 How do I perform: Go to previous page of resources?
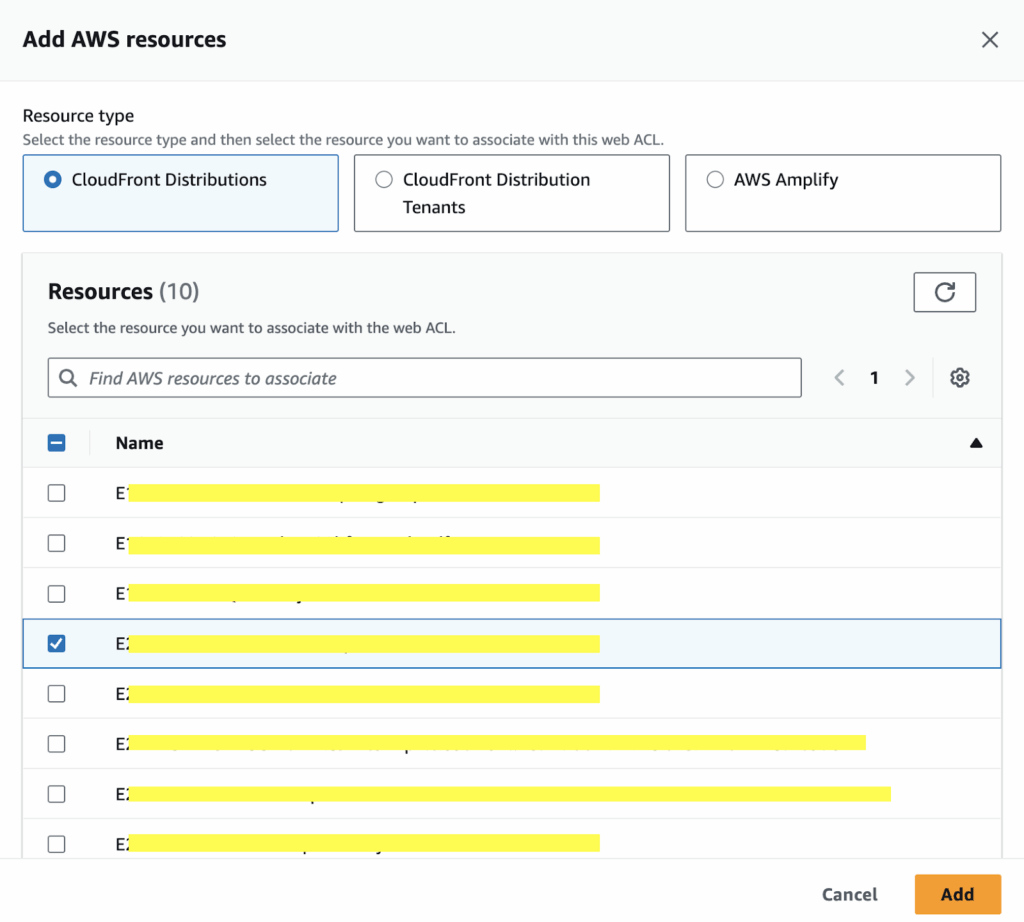[840, 377]
